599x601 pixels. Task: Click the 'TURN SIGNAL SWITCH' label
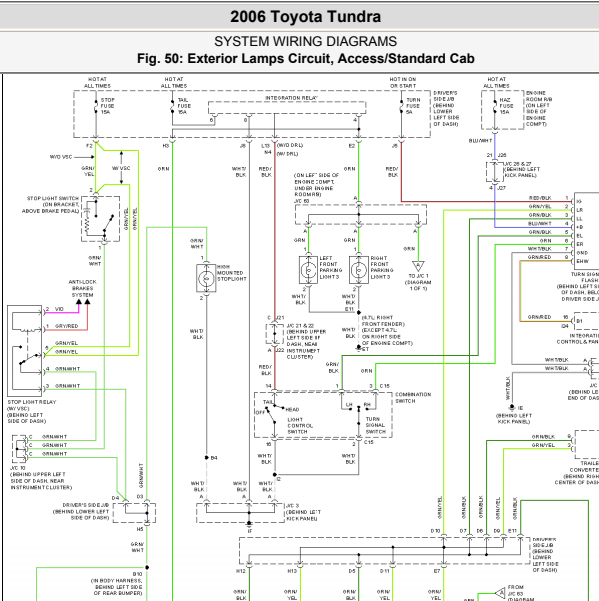376,425
